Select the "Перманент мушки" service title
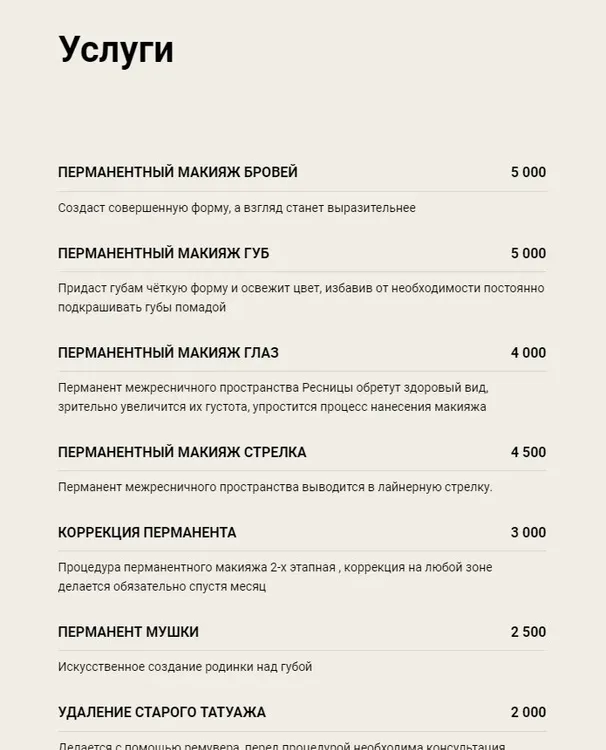 (x=128, y=632)
